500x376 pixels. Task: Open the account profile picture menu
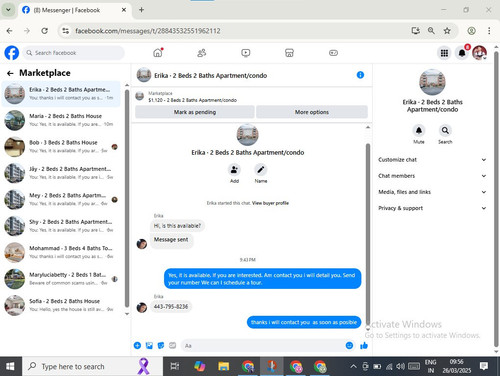coord(479,53)
